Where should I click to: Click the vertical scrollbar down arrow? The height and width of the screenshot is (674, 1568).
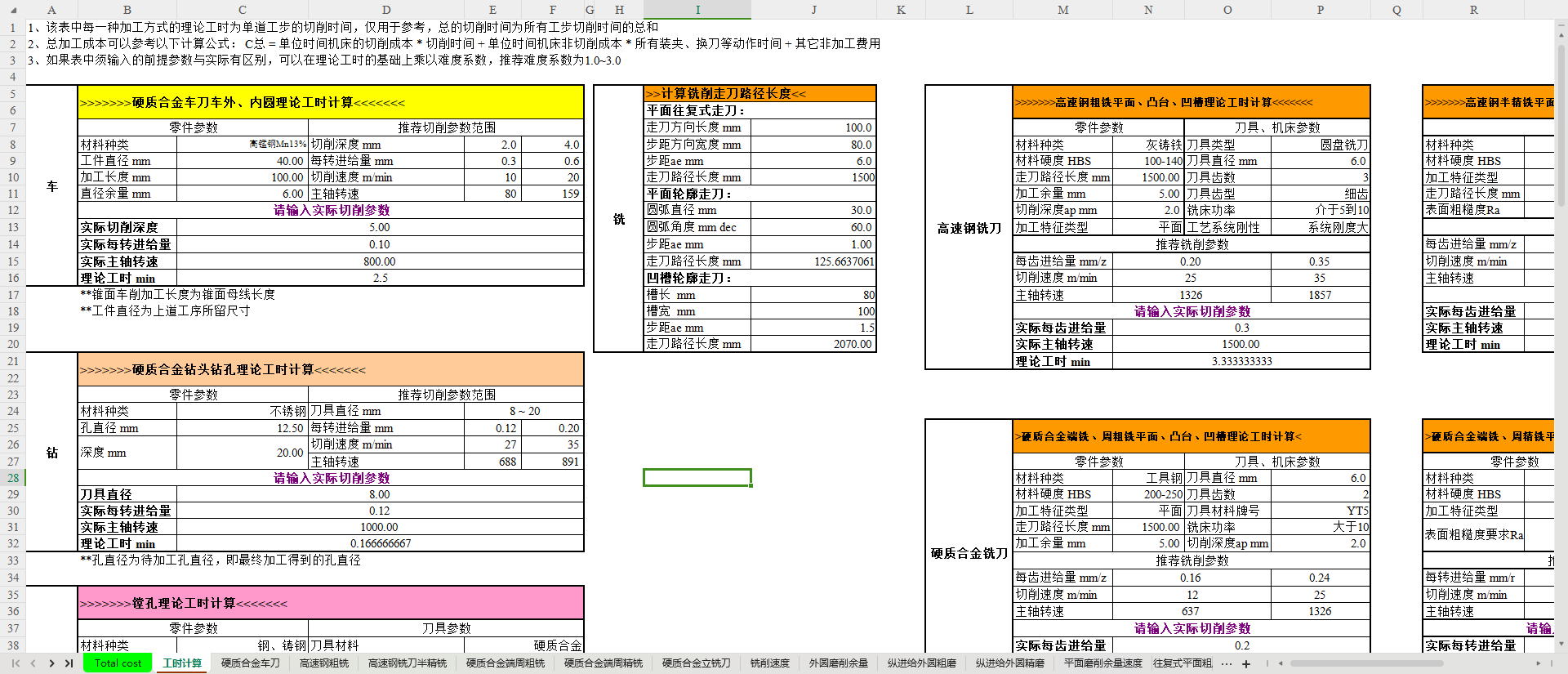click(1561, 645)
